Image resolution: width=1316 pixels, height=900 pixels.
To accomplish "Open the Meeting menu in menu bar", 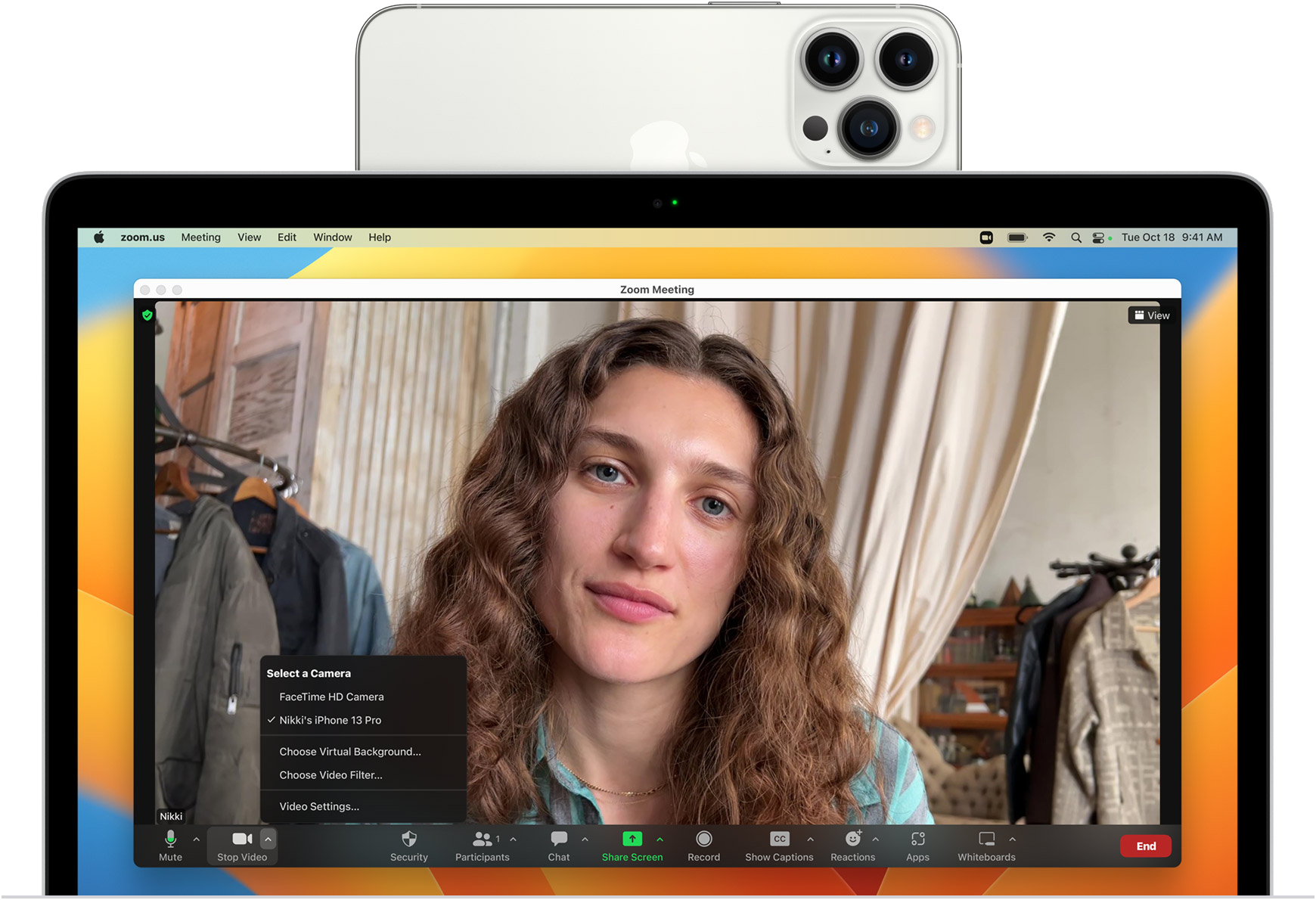I will pos(200,237).
